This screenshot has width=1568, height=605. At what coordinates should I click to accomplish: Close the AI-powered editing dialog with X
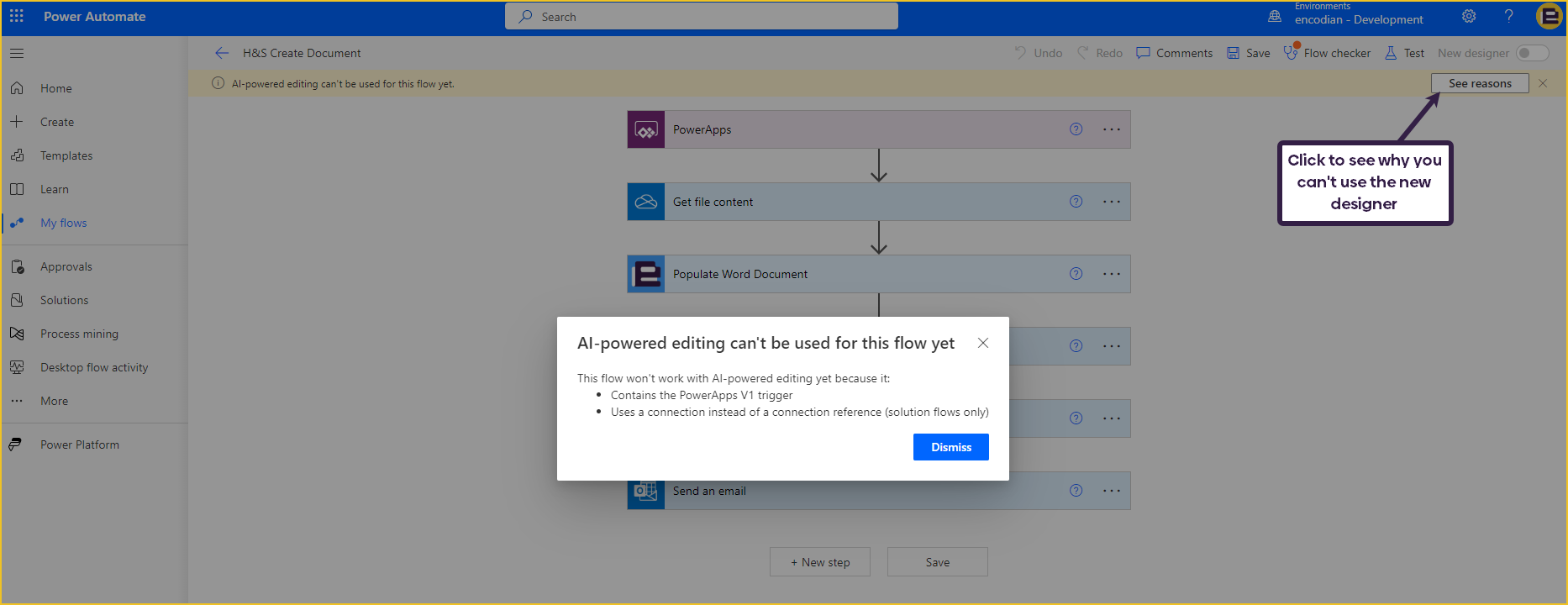(x=983, y=343)
